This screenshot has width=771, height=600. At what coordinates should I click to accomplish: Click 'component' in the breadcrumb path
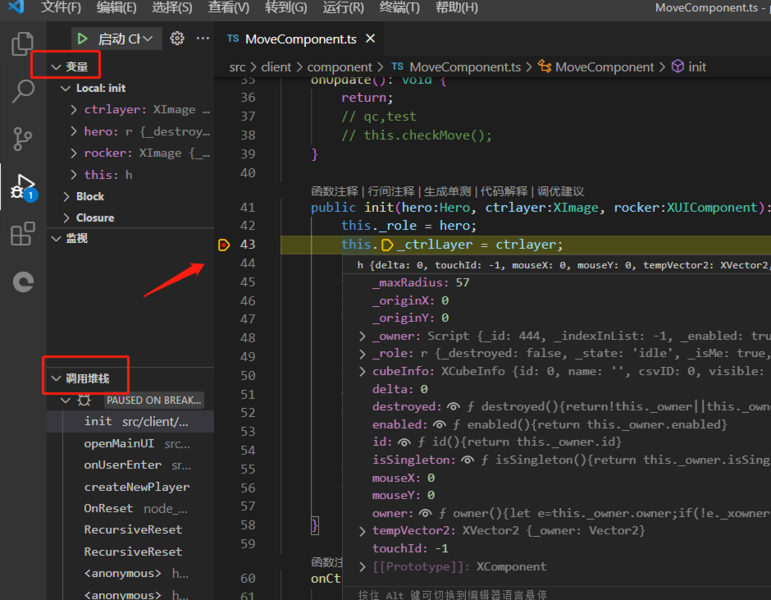(339, 67)
